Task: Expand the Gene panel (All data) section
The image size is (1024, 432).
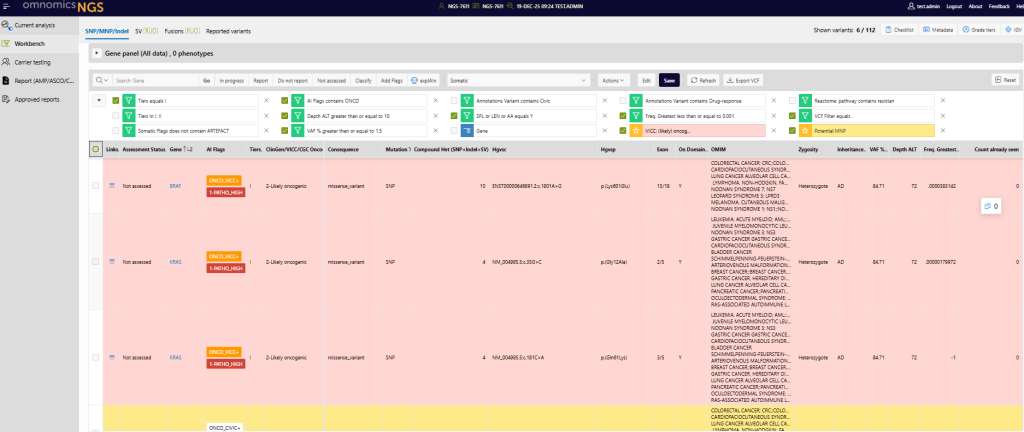Action: tap(97, 52)
